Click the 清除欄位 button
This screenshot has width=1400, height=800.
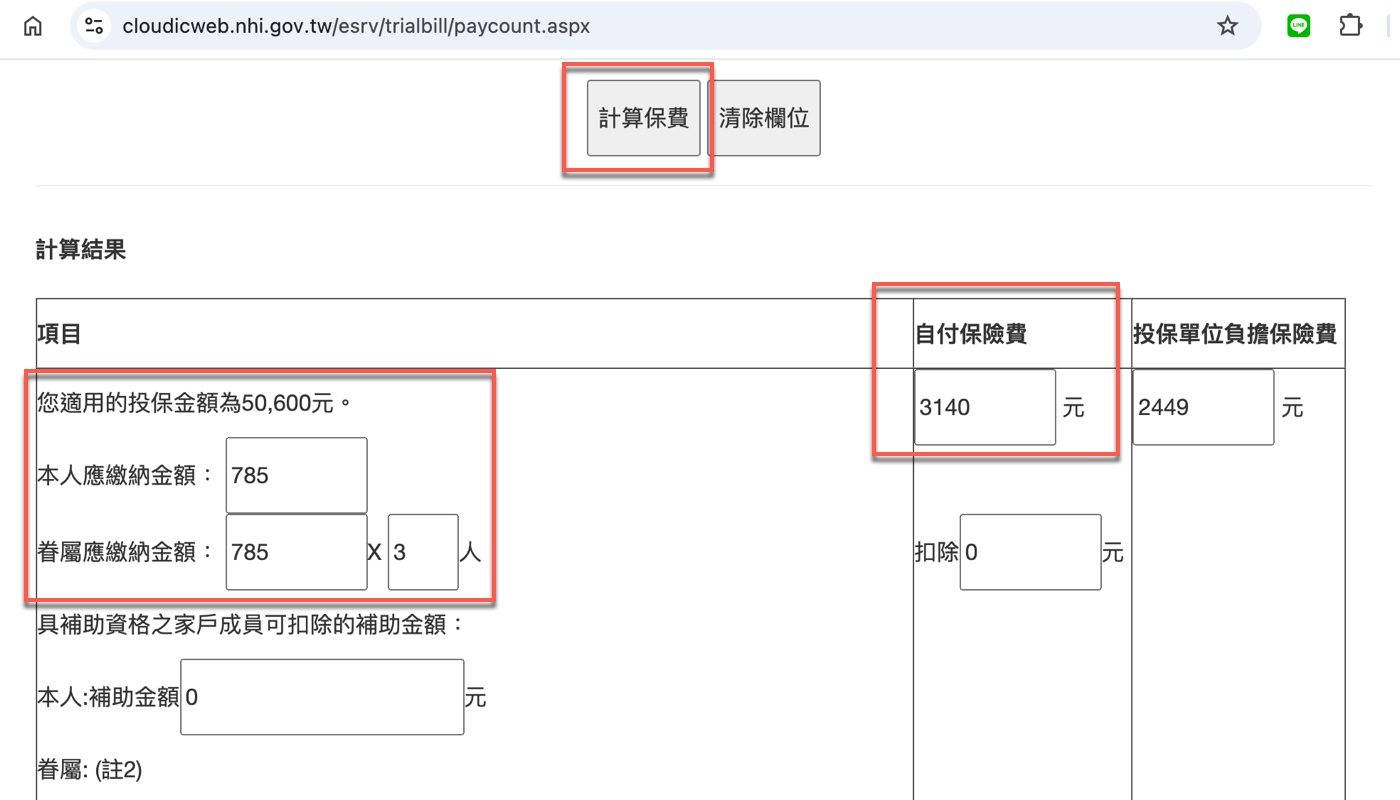tap(763, 117)
